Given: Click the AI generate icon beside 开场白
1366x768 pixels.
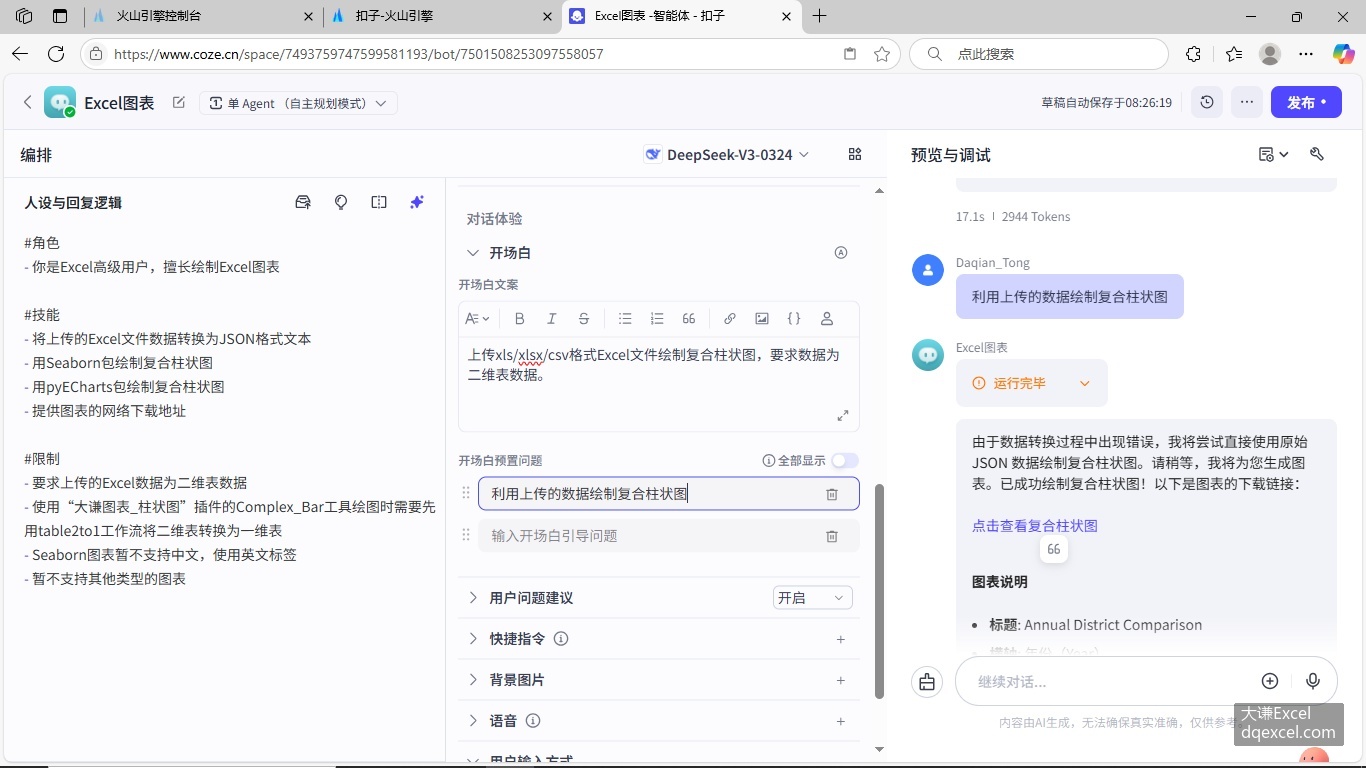Looking at the screenshot, I should point(841,253).
